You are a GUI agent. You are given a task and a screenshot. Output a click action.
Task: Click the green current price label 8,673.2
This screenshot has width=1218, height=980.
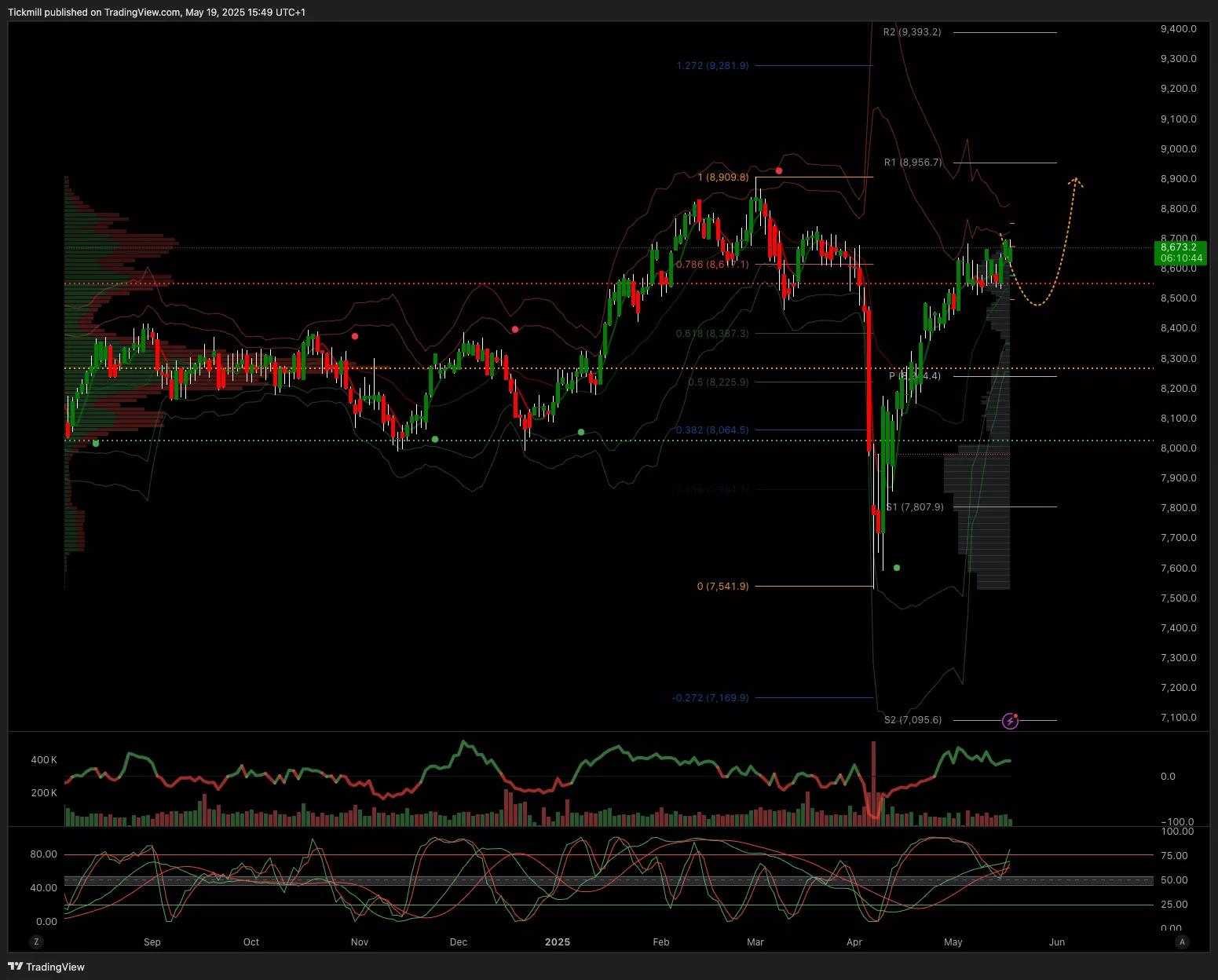pos(1180,253)
